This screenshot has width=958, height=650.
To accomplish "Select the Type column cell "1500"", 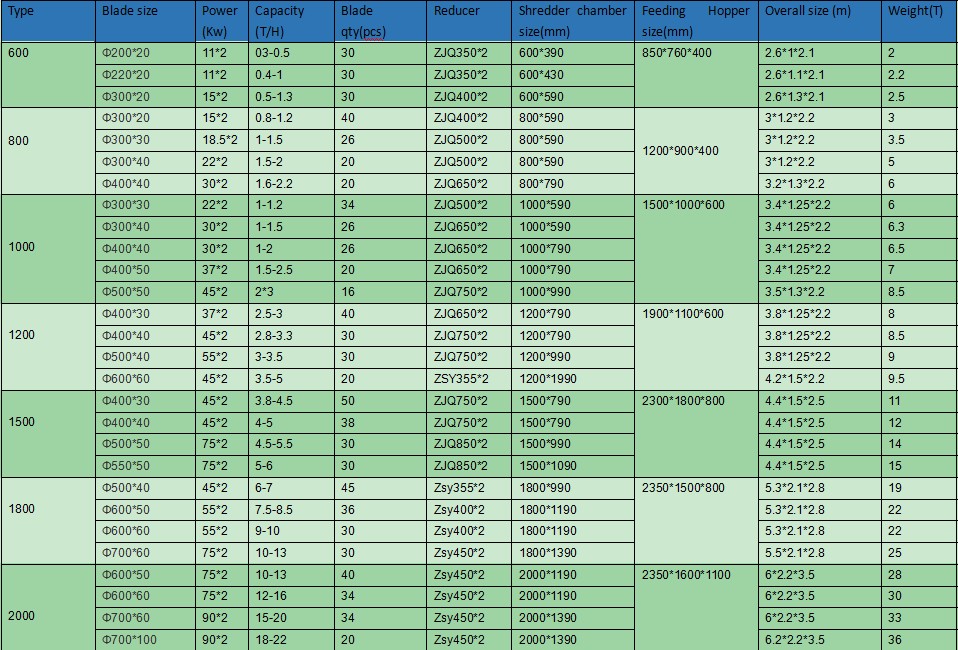I will [48, 434].
